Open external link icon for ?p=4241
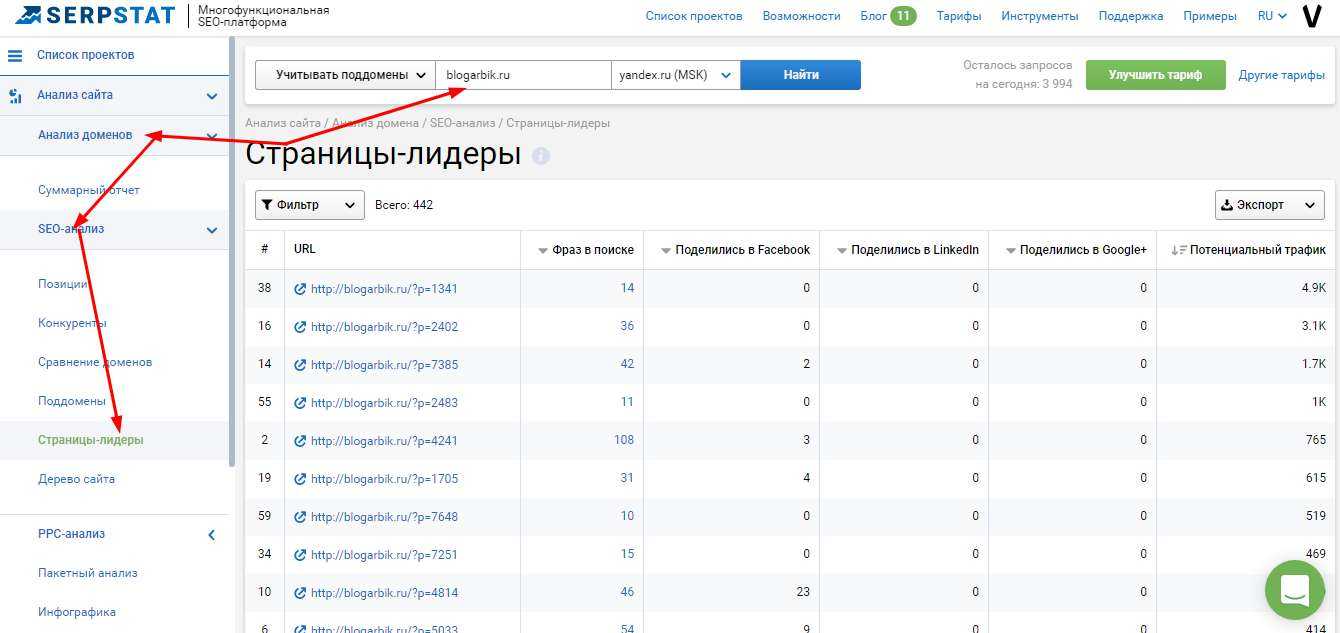Image resolution: width=1340 pixels, height=633 pixels. [x=300, y=441]
